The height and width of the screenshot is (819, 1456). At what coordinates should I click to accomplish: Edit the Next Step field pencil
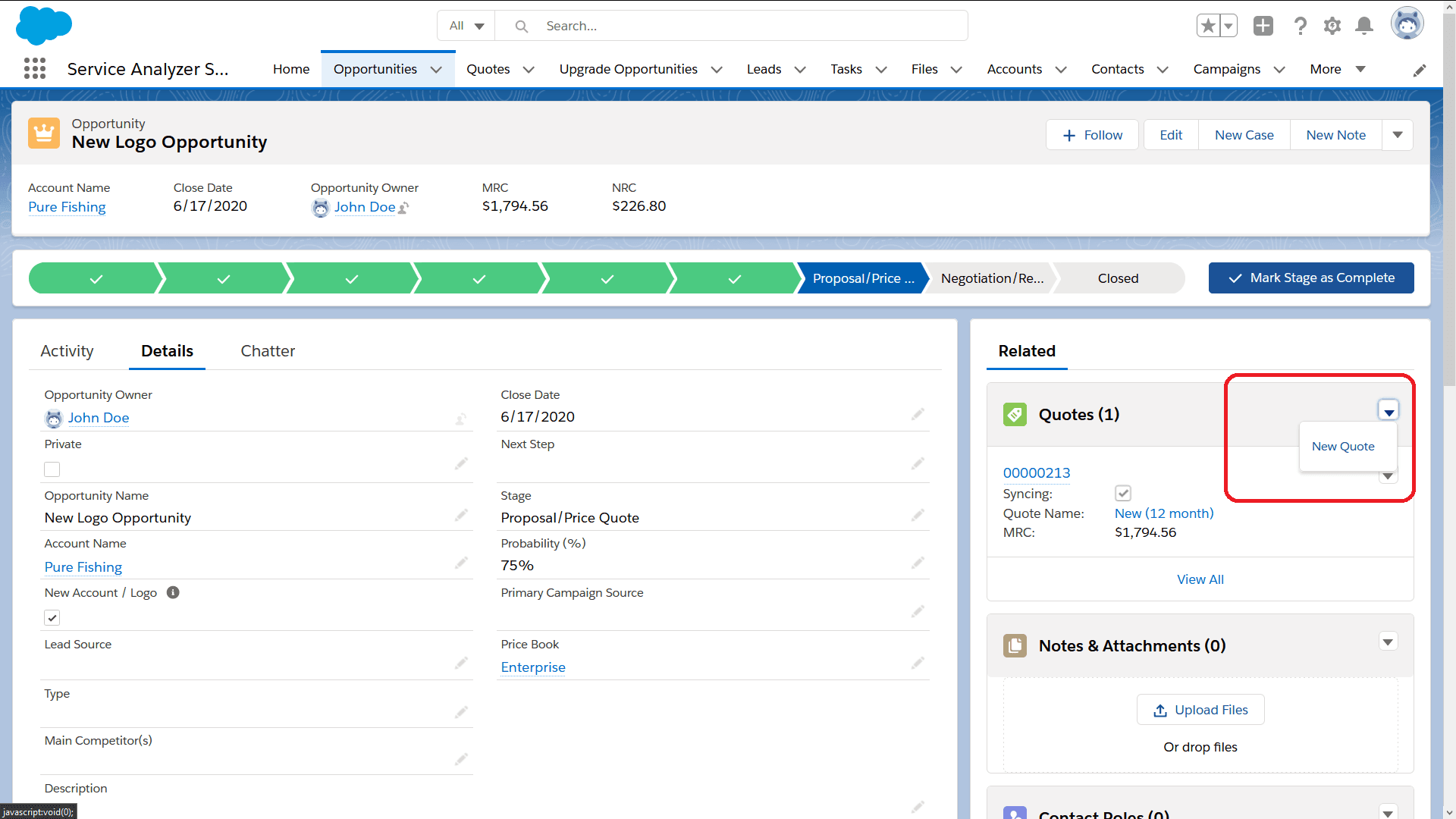pyautogui.click(x=918, y=463)
